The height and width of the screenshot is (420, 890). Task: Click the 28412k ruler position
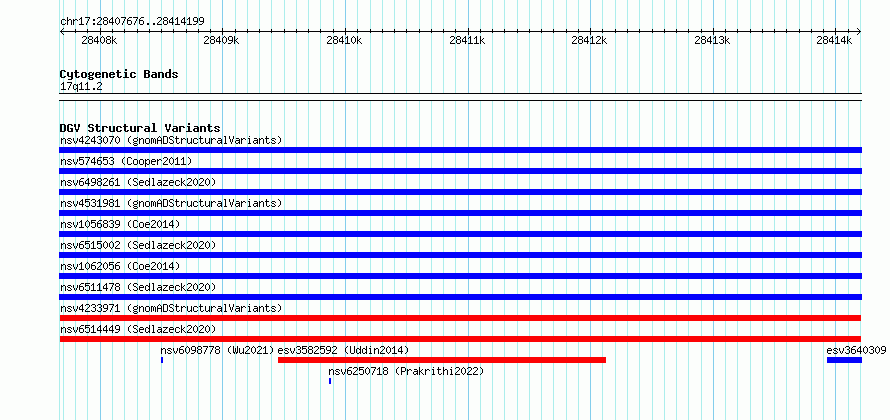point(590,40)
